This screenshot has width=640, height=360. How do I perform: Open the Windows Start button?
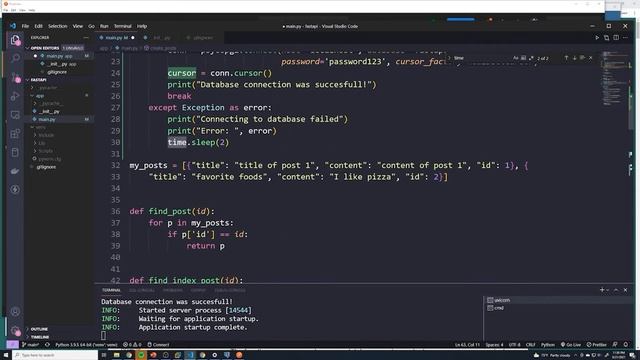[x=7, y=355]
